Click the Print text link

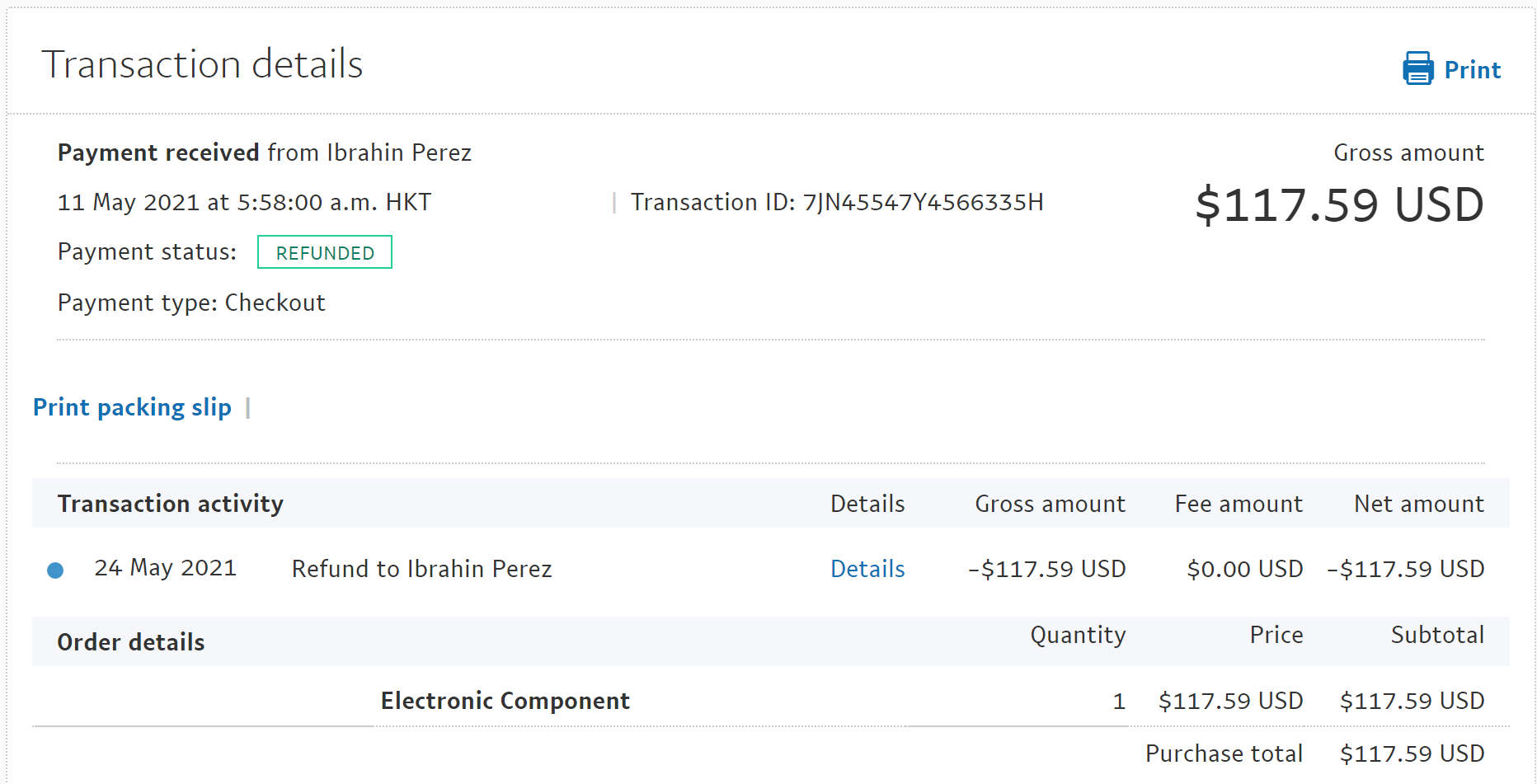pyautogui.click(x=1472, y=70)
